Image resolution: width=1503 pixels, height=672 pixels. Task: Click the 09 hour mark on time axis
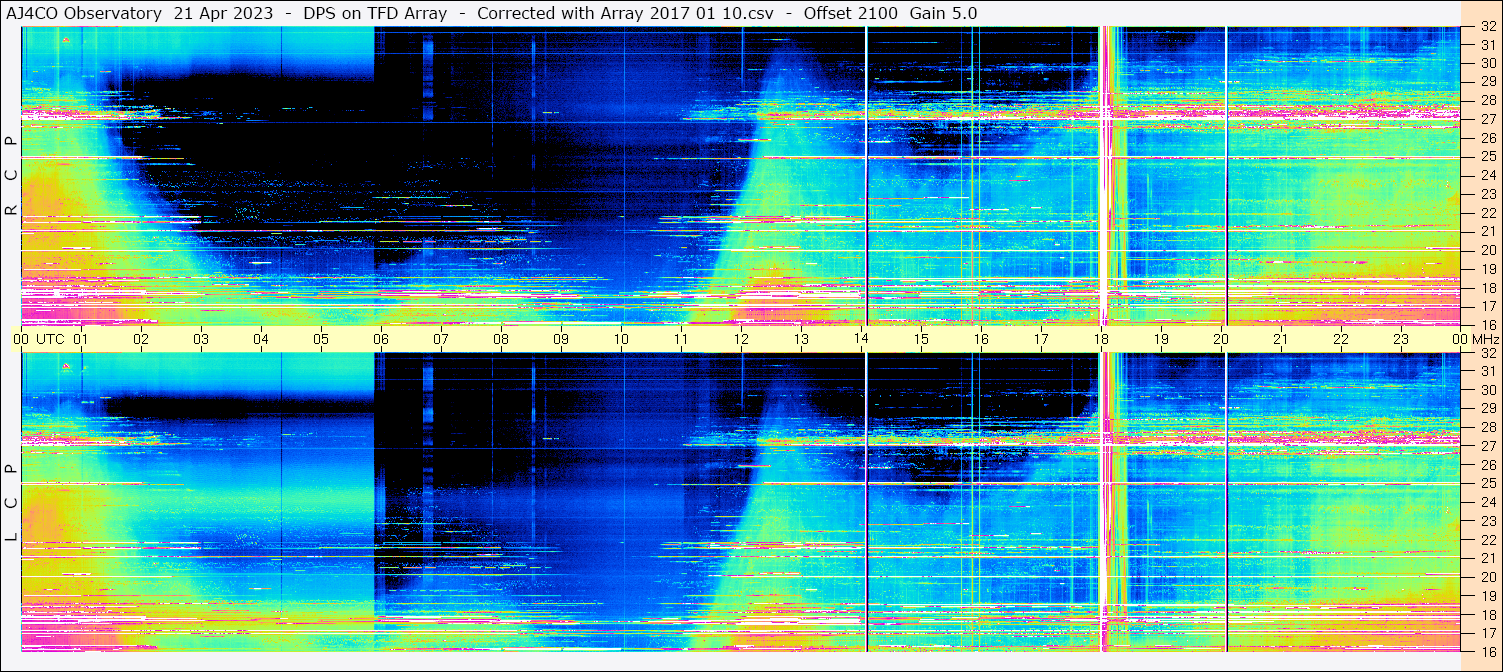coord(560,339)
